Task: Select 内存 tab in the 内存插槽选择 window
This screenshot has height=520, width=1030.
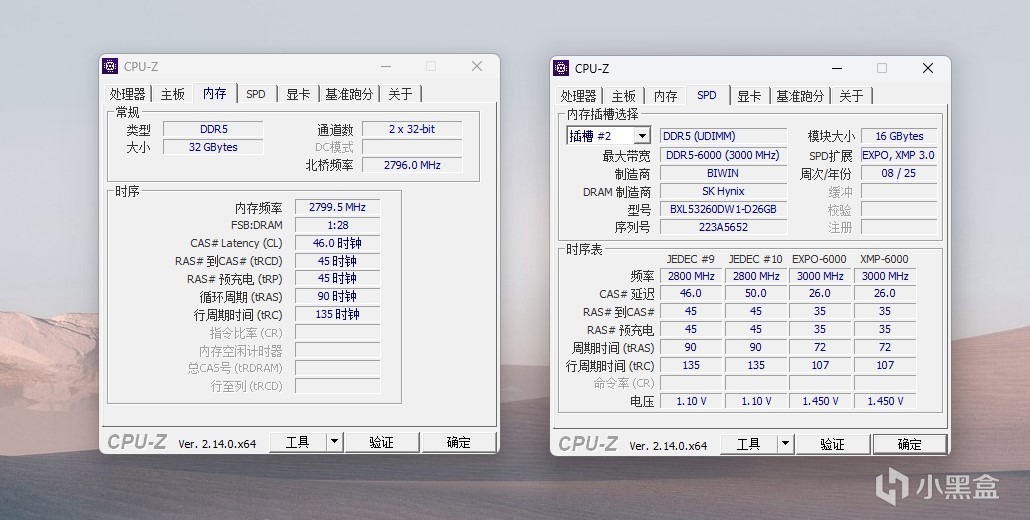Action: (666, 96)
